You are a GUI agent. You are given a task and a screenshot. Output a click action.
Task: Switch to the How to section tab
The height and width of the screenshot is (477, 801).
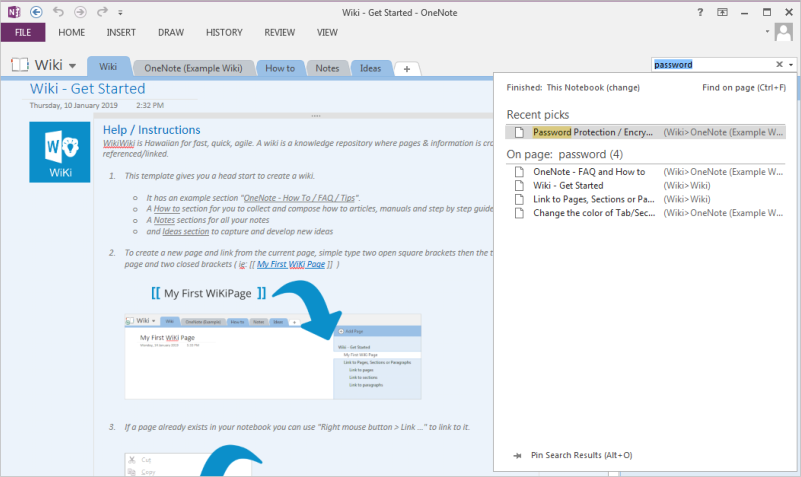(280, 68)
